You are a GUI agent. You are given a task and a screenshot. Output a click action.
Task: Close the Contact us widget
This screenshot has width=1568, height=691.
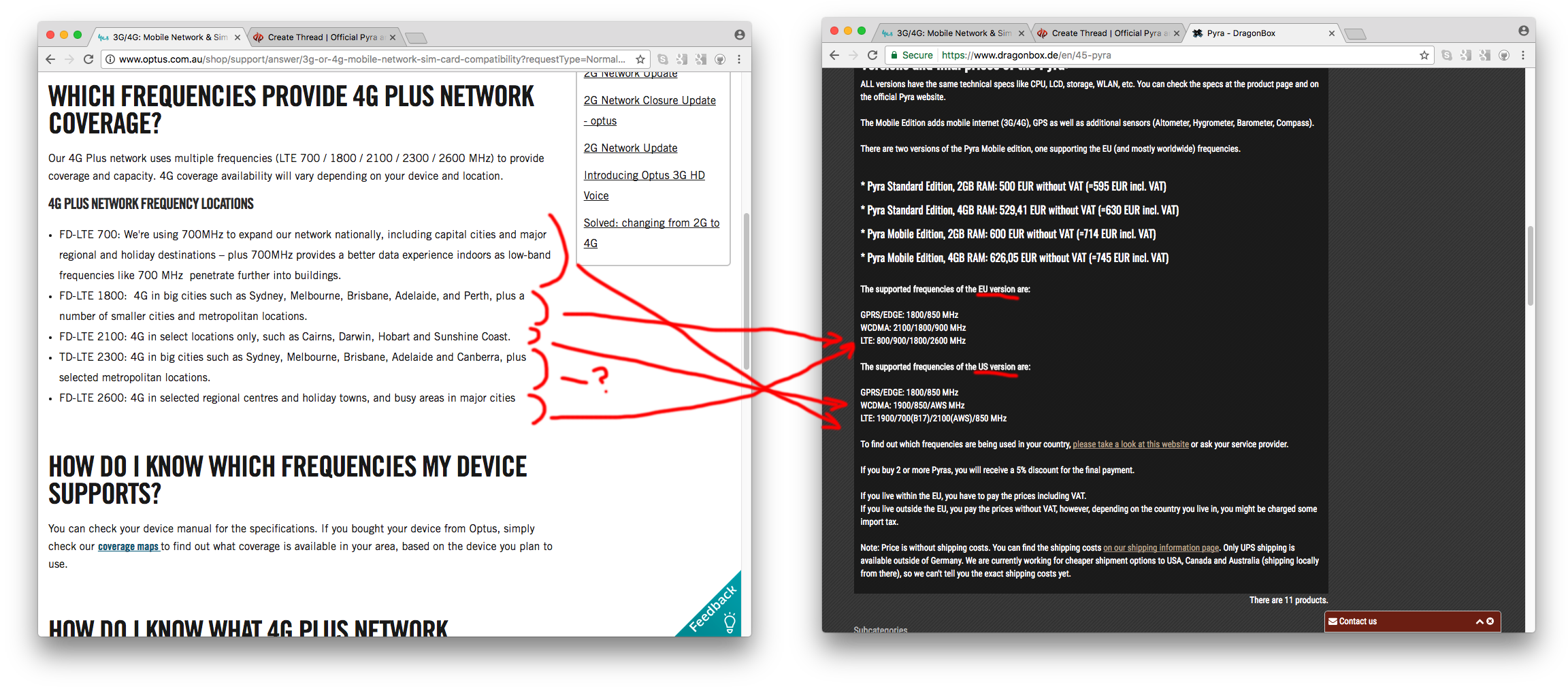(x=1490, y=622)
